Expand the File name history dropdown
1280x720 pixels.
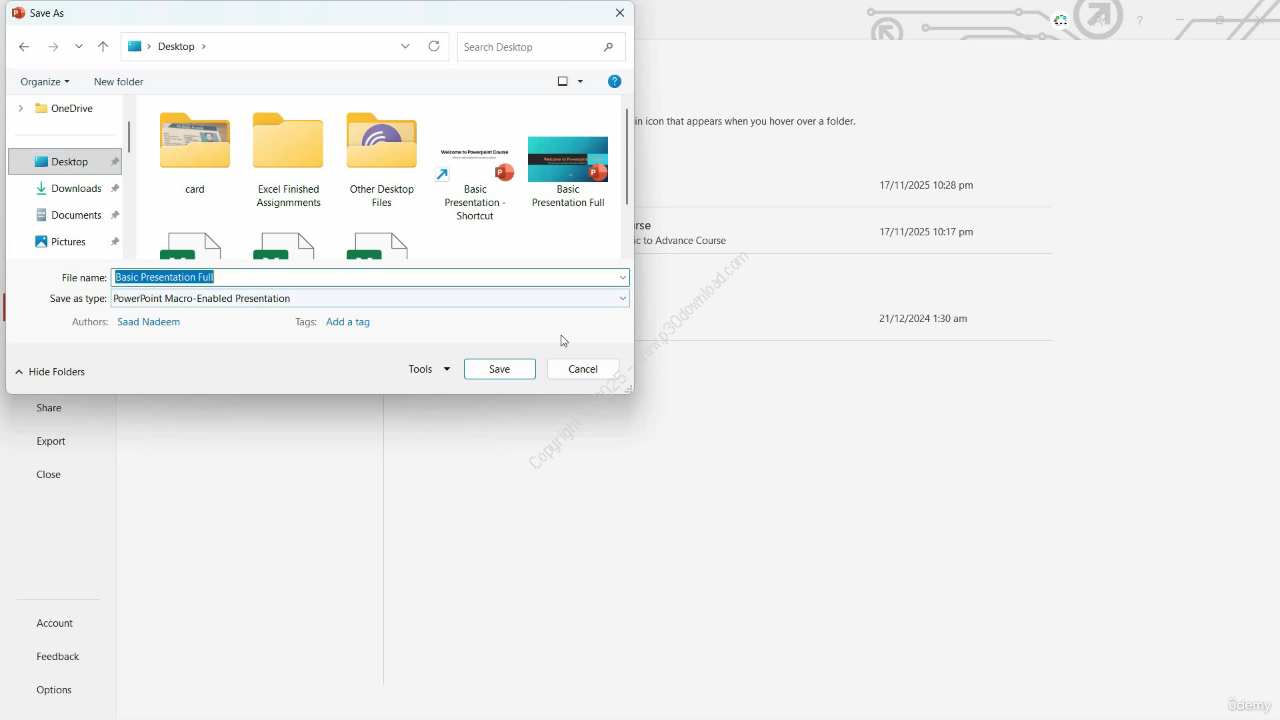(x=622, y=277)
